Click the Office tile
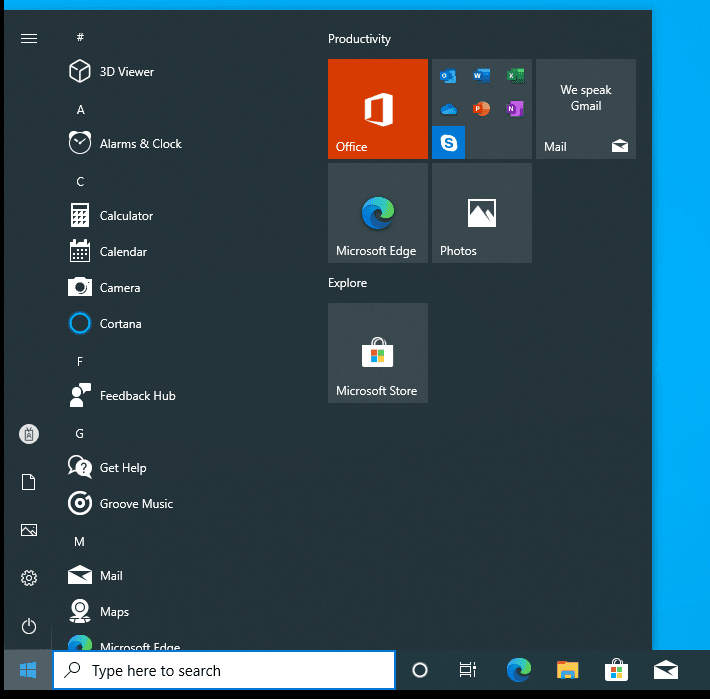Screen dimensions: 710x699 coord(378,109)
